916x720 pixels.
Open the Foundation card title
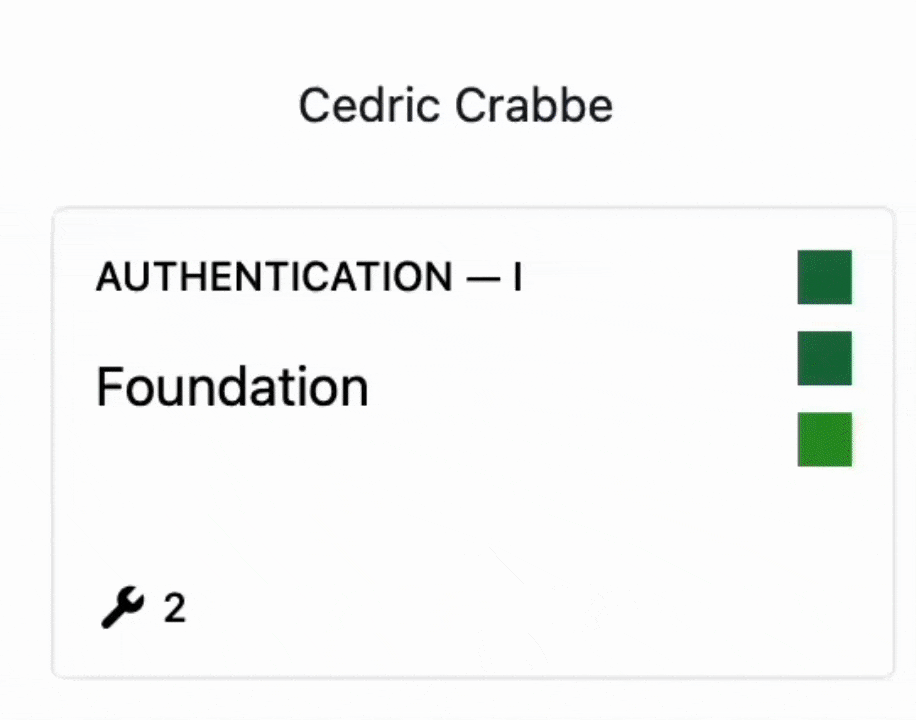(x=232, y=387)
